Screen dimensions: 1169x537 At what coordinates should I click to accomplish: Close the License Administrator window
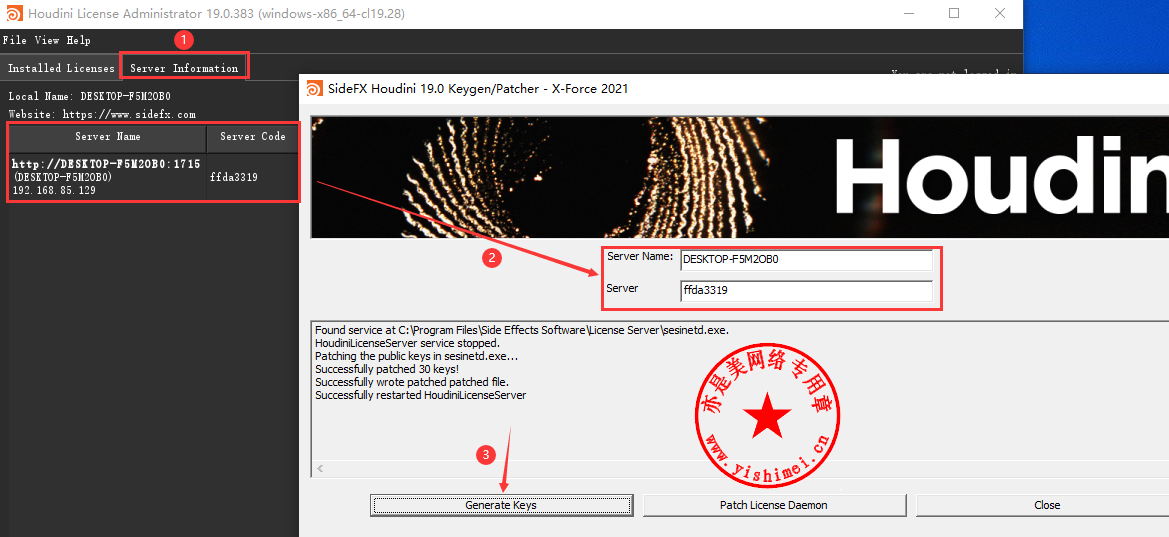point(1000,13)
